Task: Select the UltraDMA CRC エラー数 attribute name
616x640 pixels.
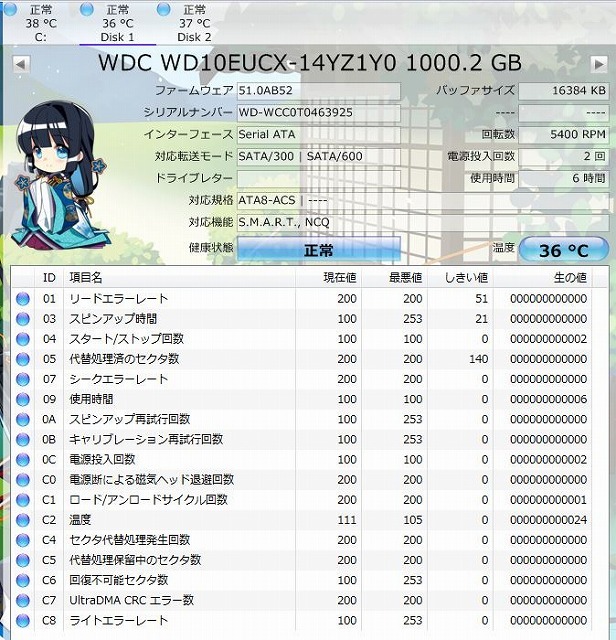Action: coord(131,600)
